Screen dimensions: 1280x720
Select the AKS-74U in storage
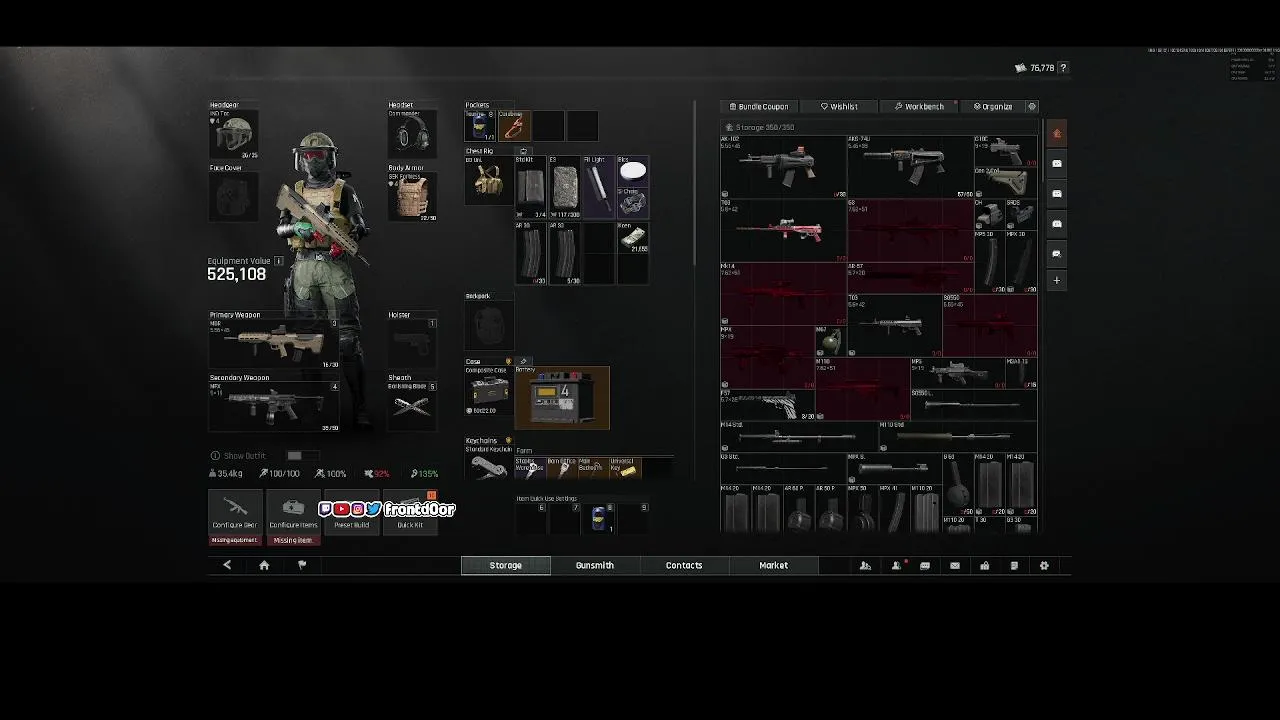pyautogui.click(x=910, y=166)
